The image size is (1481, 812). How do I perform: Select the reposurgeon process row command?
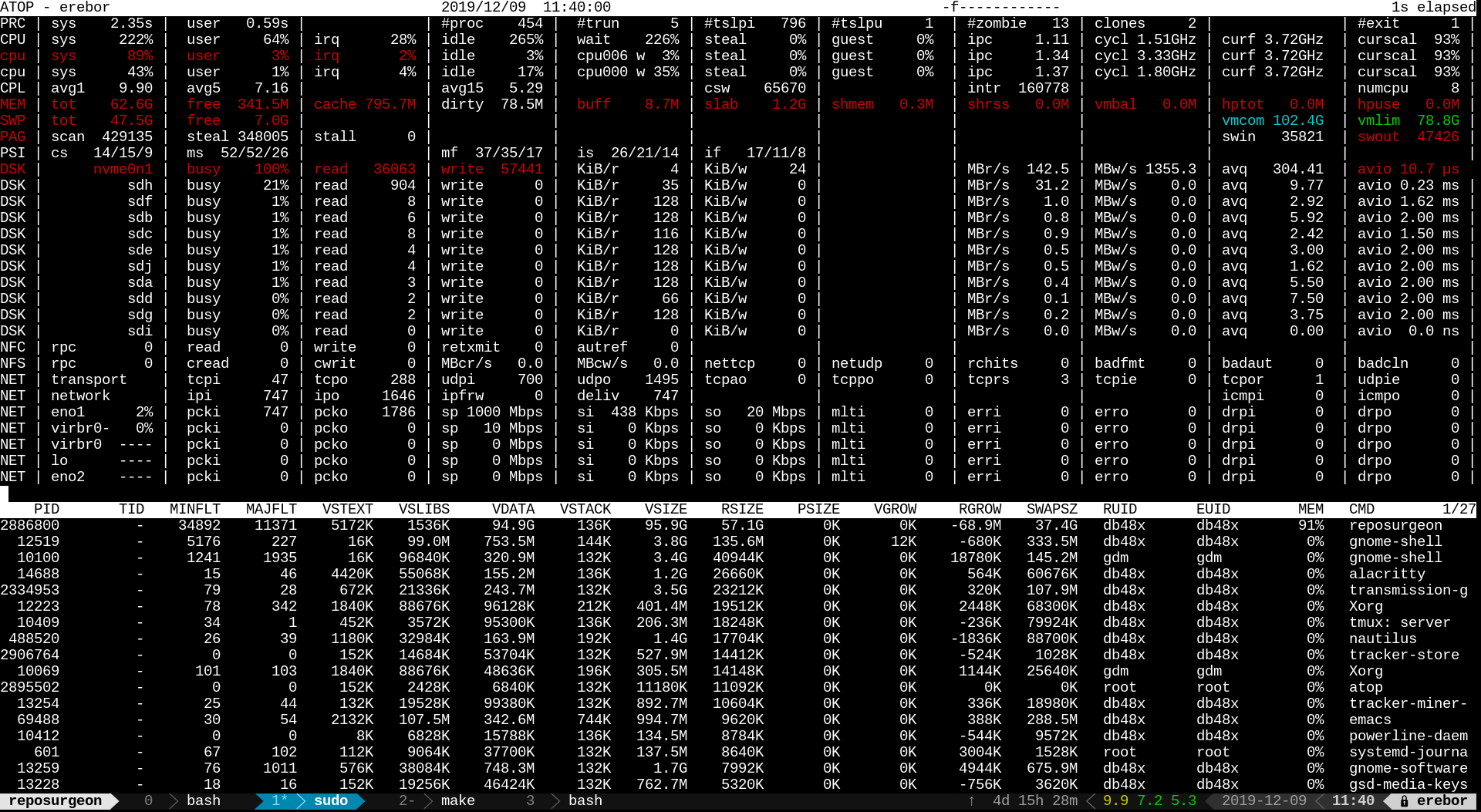[x=1395, y=526]
